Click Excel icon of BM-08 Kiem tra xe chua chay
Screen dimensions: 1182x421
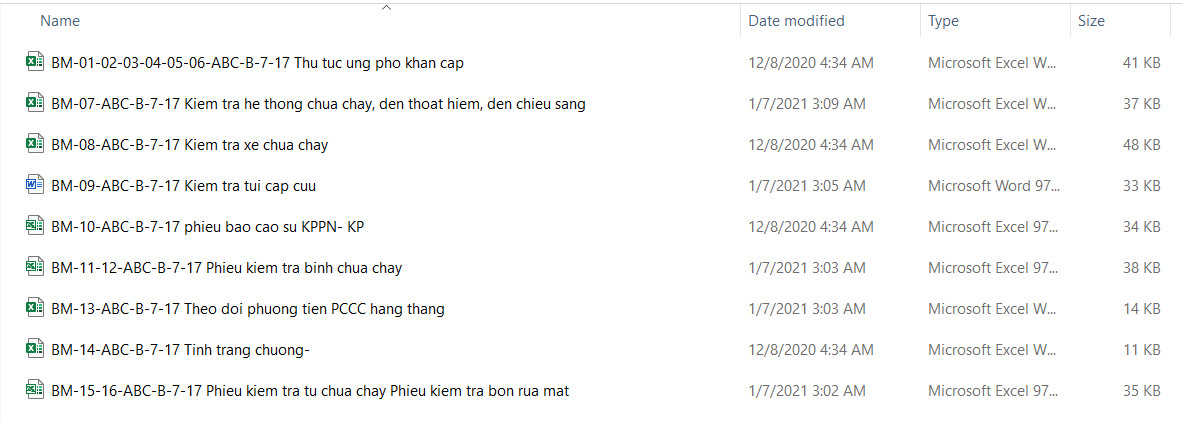click(34, 144)
